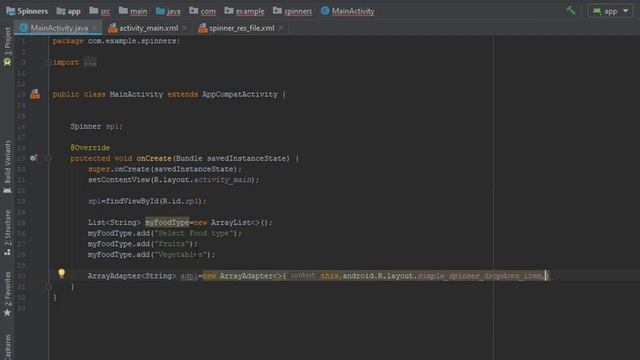Click the override gutter icon beside onCreate
The image size is (640, 360).
pyautogui.click(x=33, y=158)
